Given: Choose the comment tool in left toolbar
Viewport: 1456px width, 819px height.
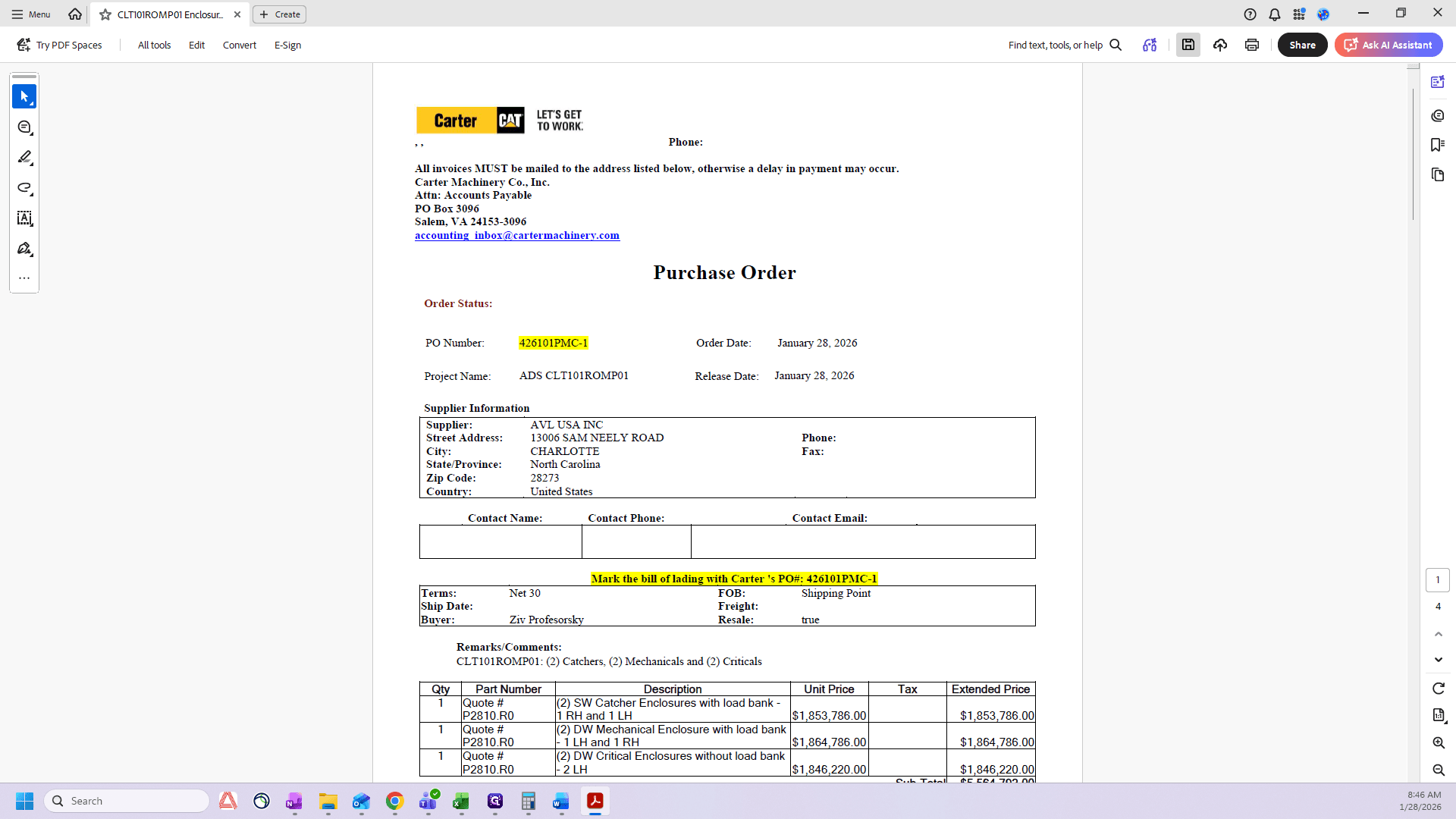Looking at the screenshot, I should point(24,127).
